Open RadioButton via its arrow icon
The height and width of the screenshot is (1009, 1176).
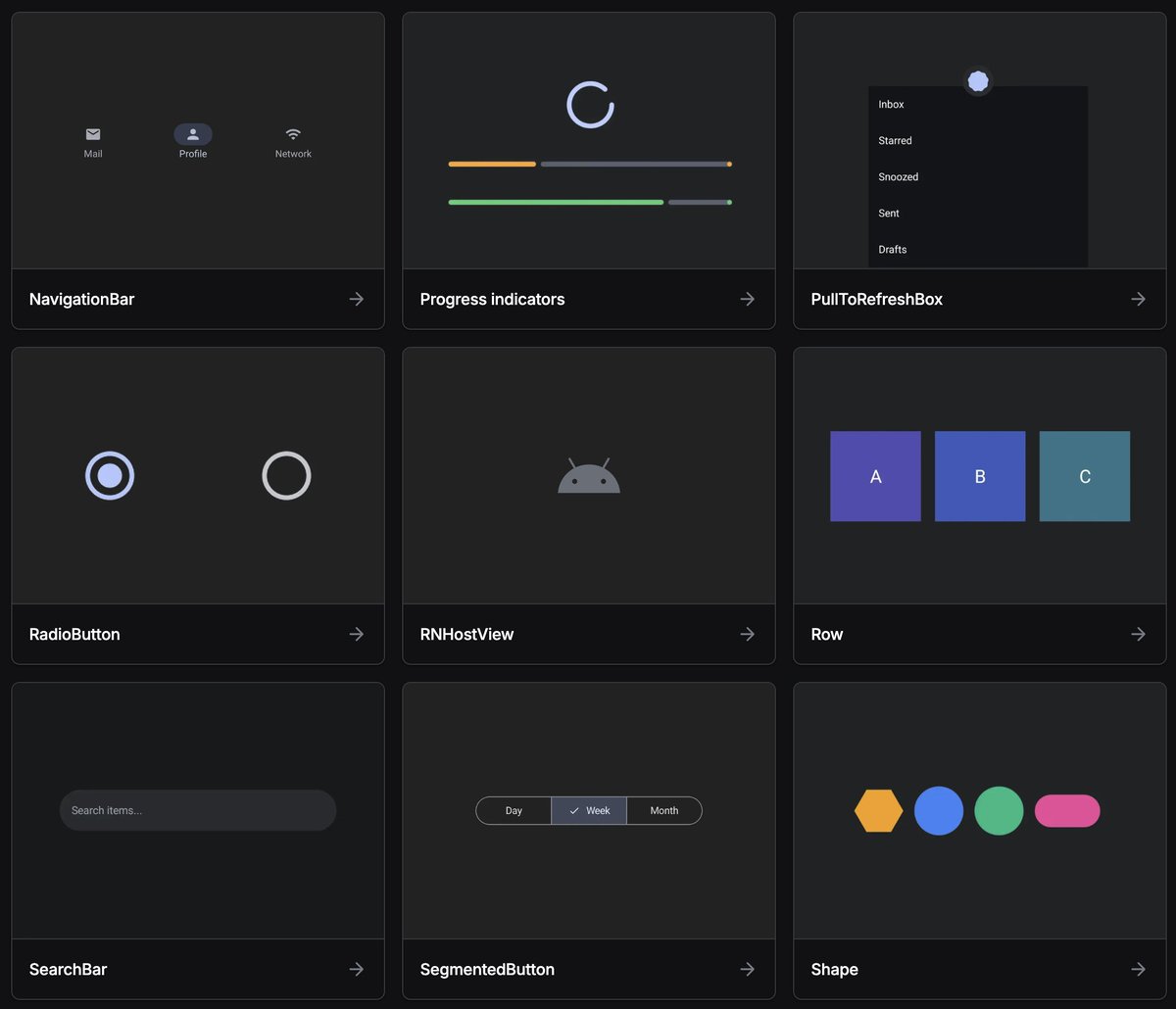(x=357, y=634)
